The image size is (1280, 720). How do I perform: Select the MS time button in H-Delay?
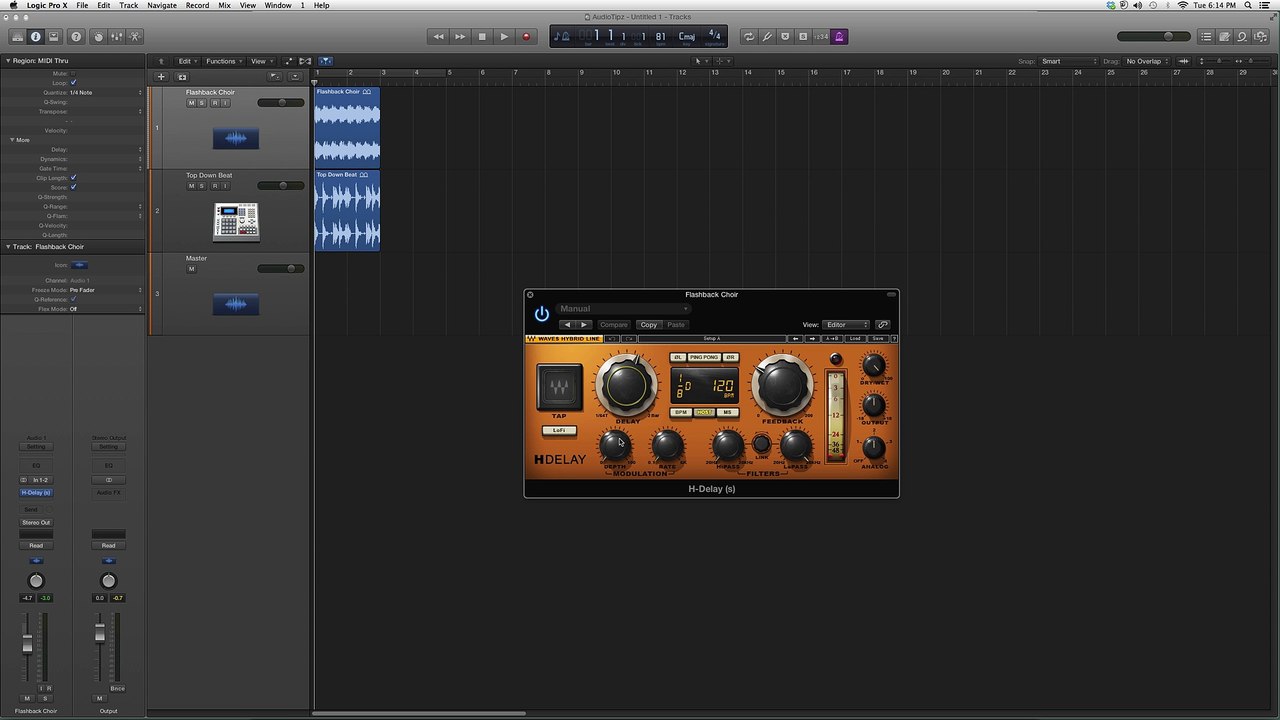(x=727, y=412)
